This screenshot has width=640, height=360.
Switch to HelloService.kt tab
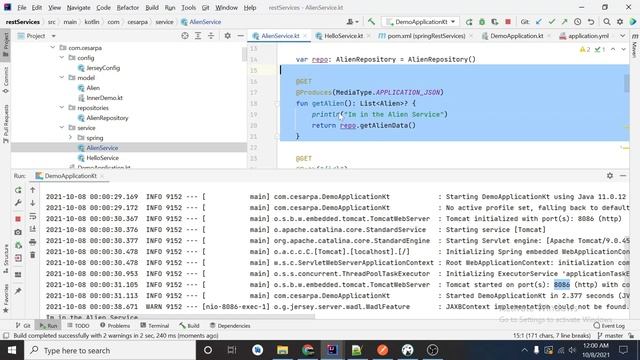point(343,36)
